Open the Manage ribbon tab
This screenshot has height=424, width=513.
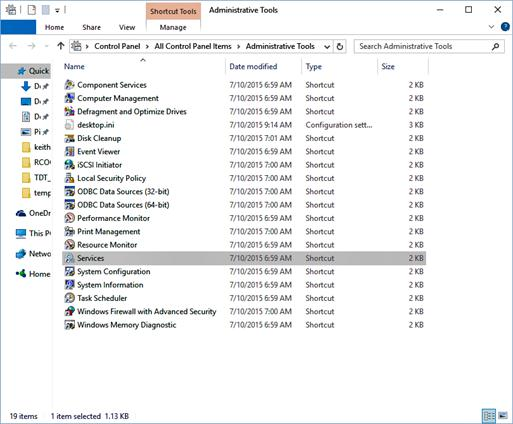click(x=173, y=27)
